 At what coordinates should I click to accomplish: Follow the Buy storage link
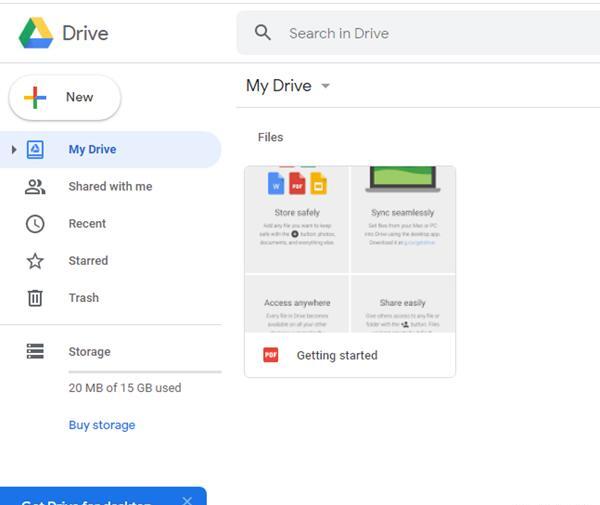click(x=102, y=425)
